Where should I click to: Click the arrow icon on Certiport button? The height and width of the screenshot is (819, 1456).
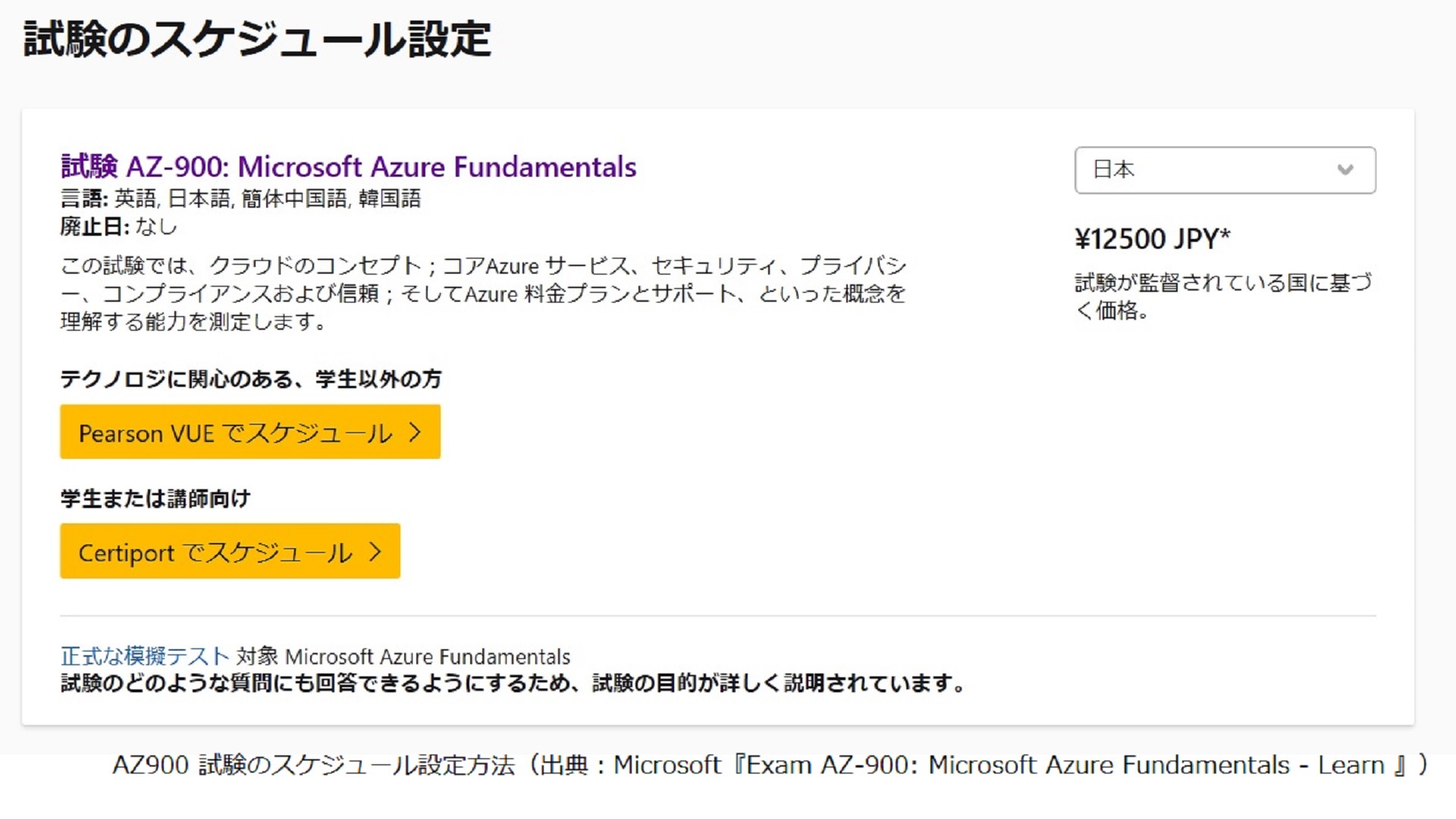(375, 551)
